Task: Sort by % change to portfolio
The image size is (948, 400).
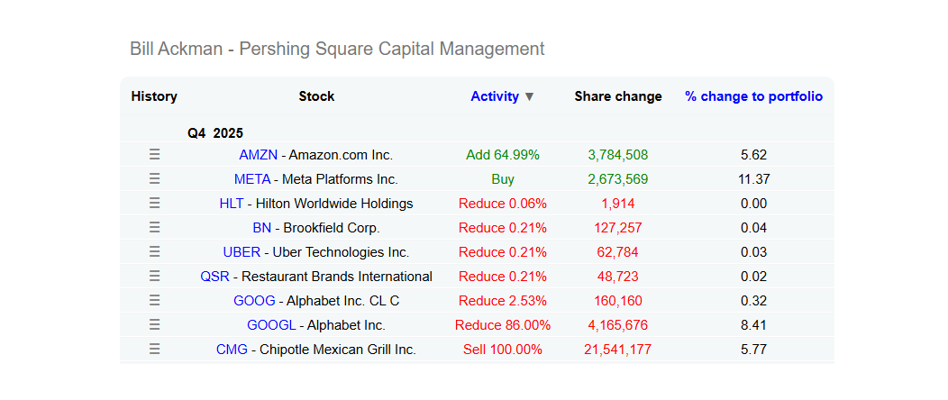Action: 753,96
